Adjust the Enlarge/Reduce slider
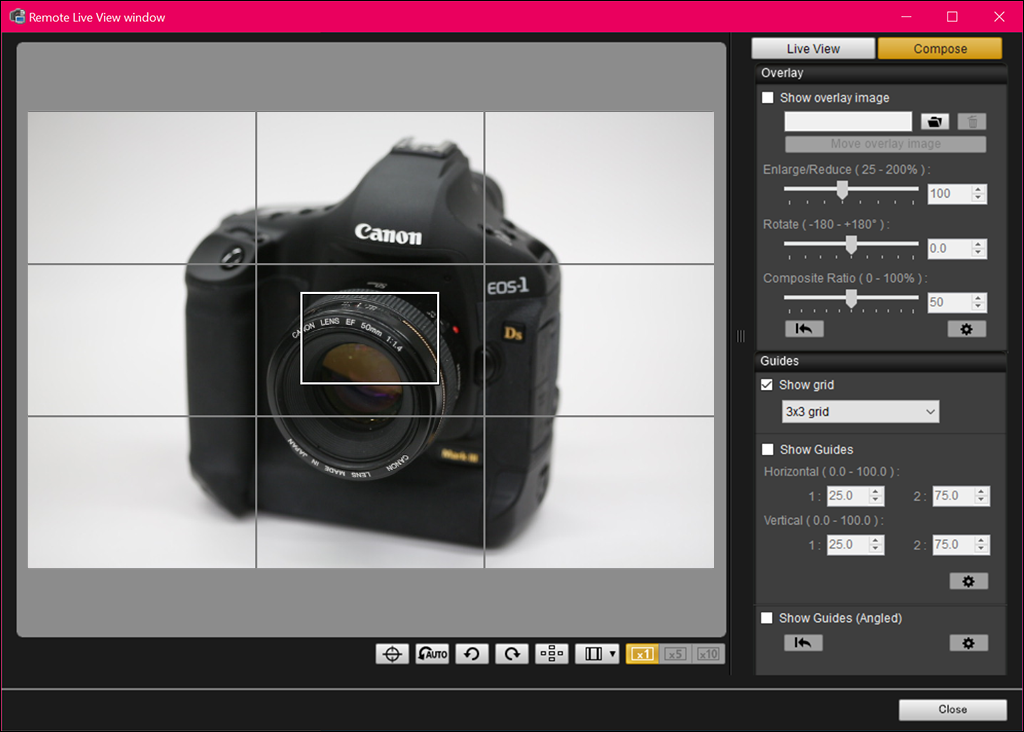This screenshot has width=1024, height=732. [x=842, y=190]
